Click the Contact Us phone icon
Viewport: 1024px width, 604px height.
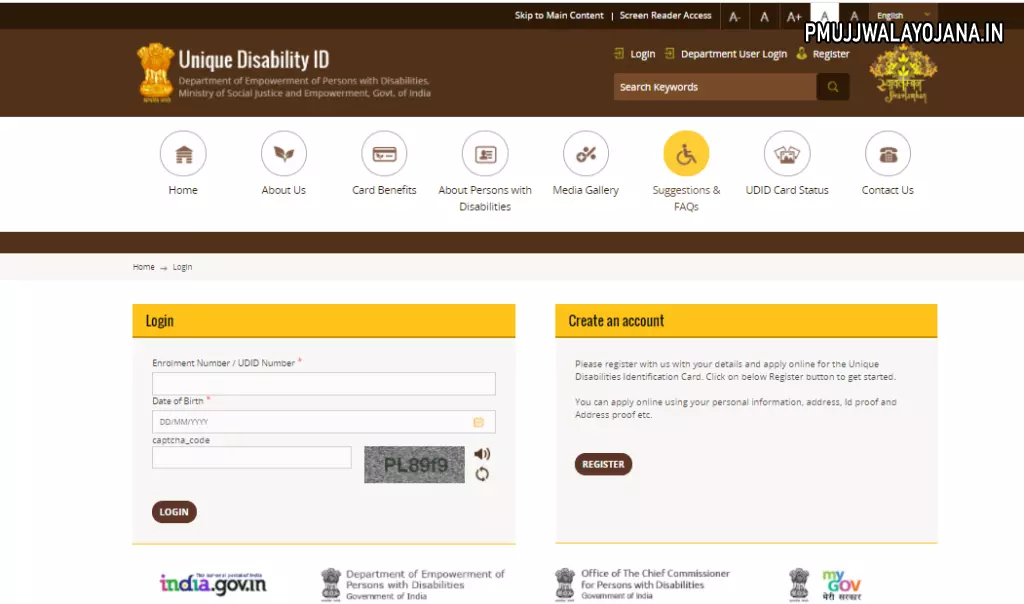[x=888, y=153]
